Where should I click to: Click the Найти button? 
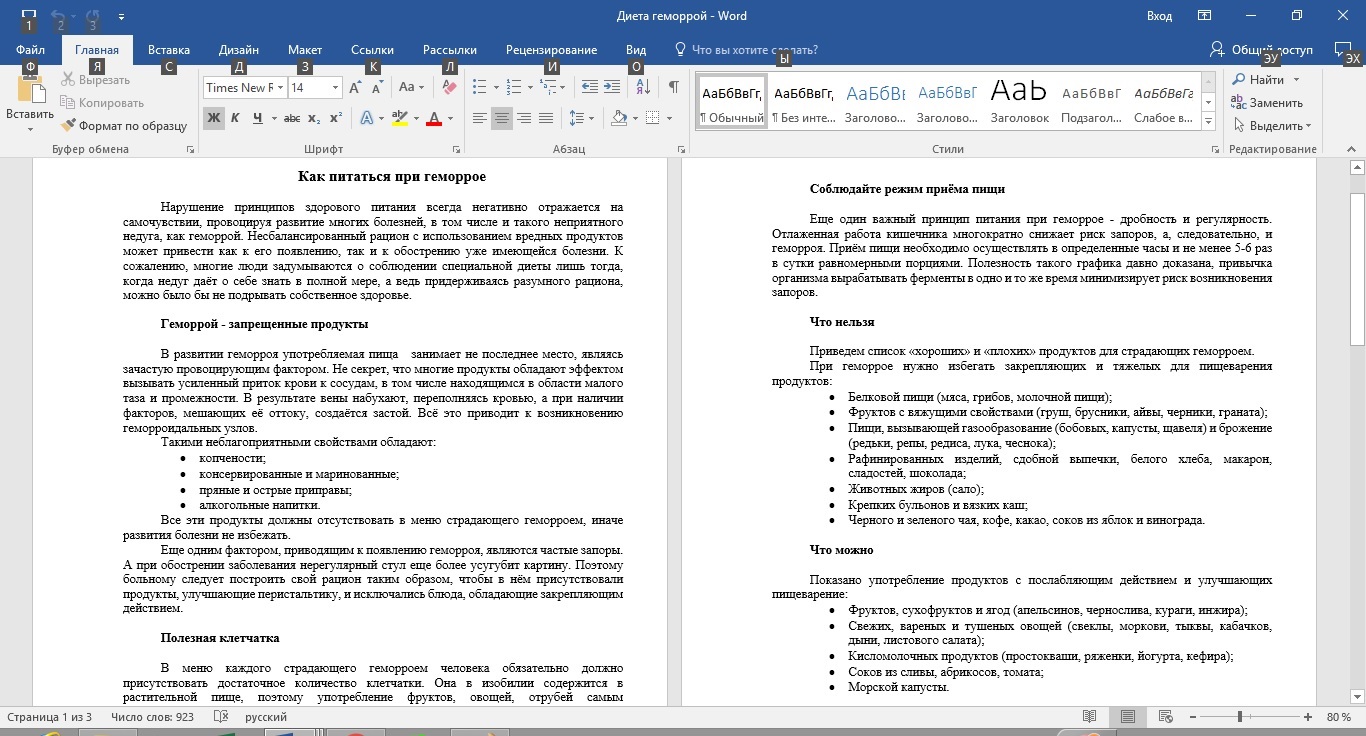(1258, 80)
